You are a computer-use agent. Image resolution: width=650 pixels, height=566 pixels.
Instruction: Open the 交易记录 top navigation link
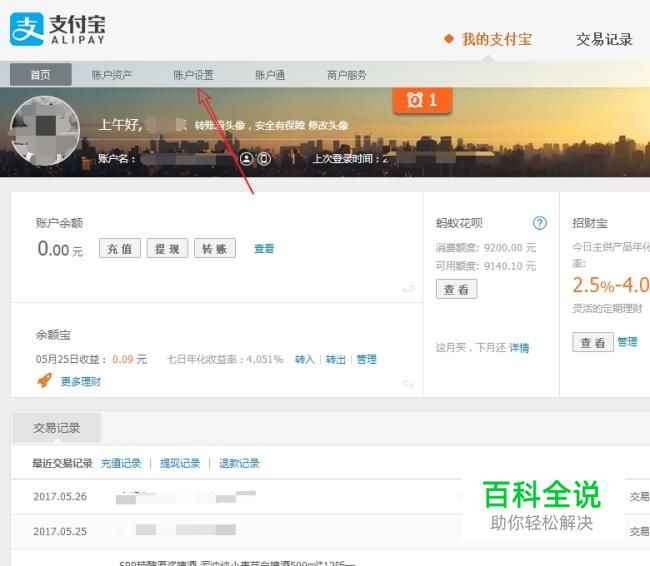(604, 39)
